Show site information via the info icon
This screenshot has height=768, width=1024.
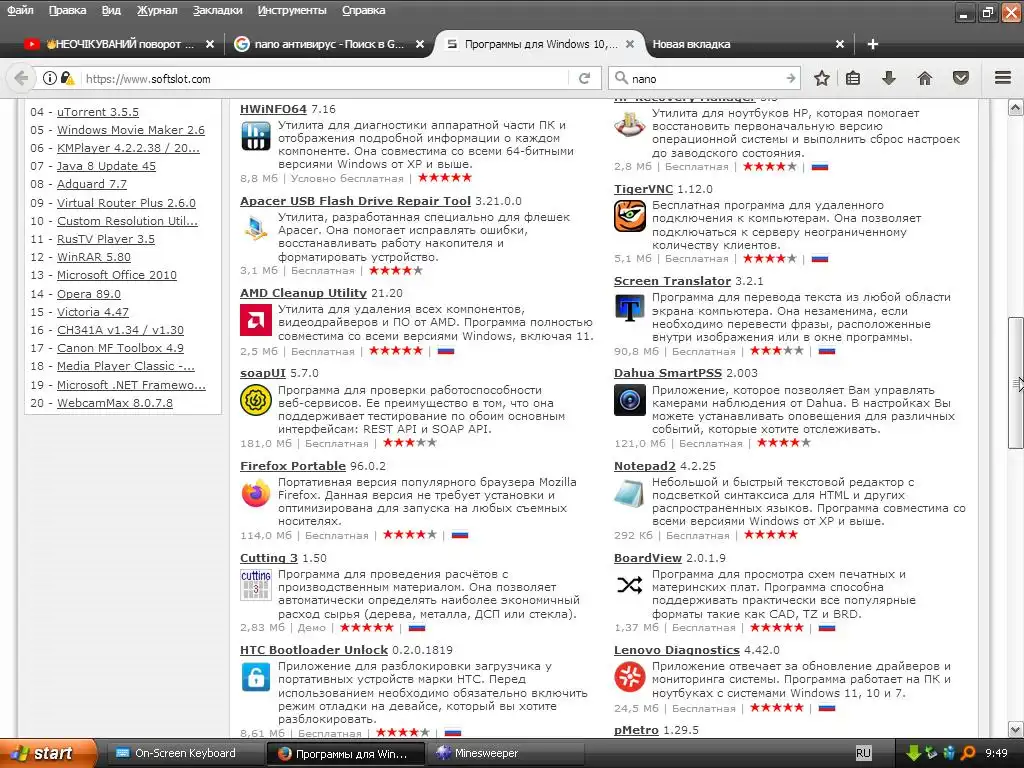pos(50,78)
